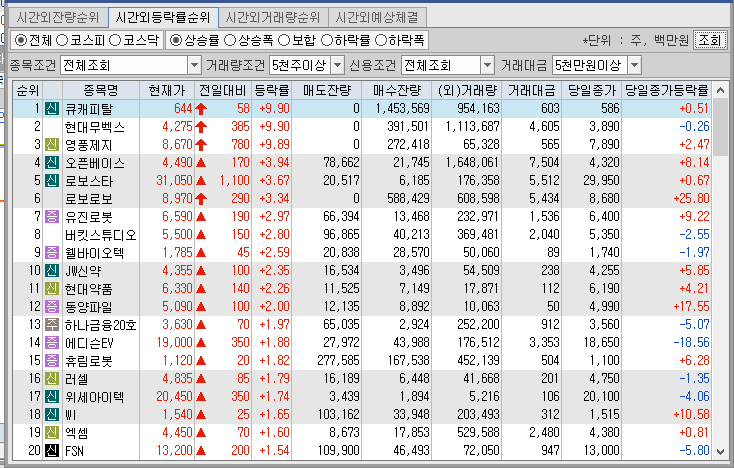Click the stock name 하나금융20호
This screenshot has width=734, height=468.
[101, 325]
